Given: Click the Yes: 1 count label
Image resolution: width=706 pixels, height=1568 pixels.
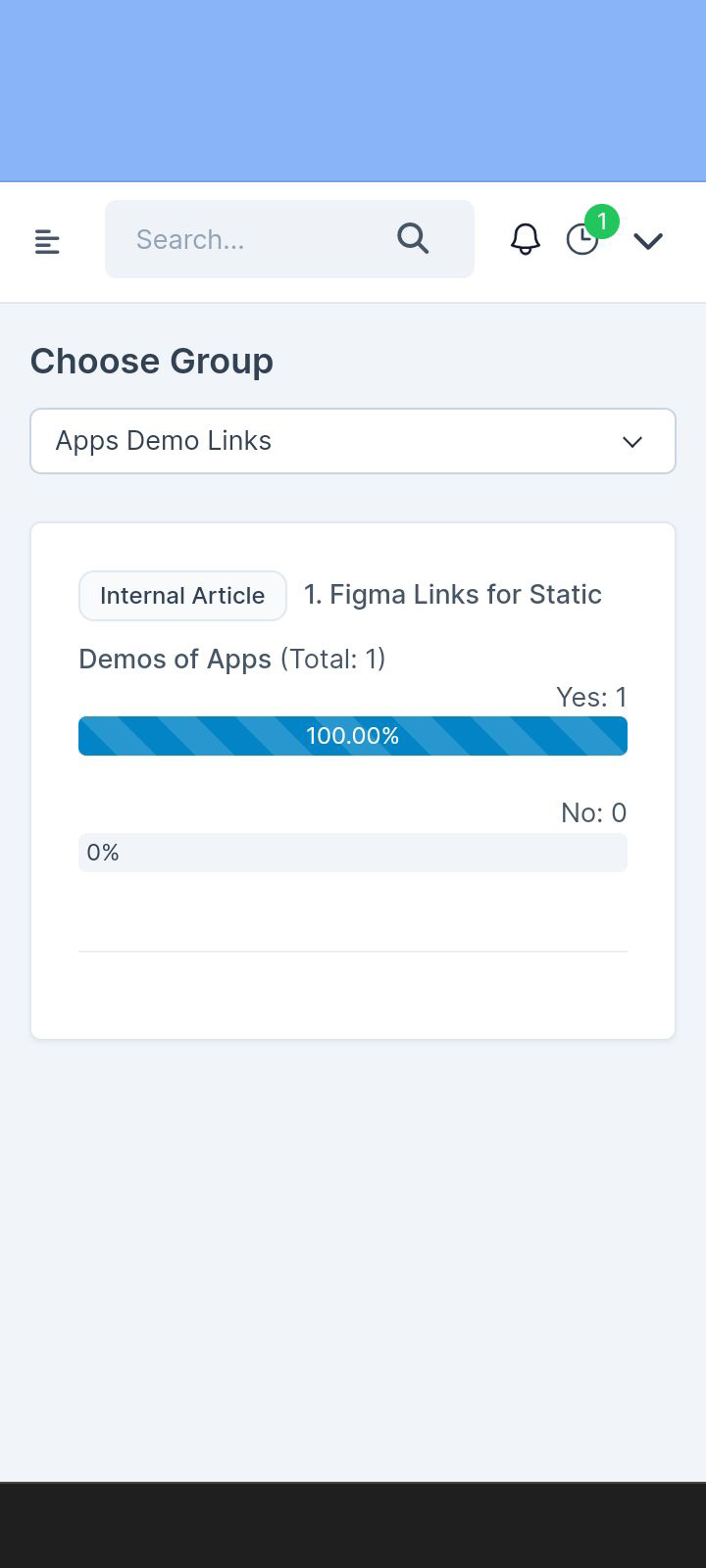Looking at the screenshot, I should tap(591, 697).
